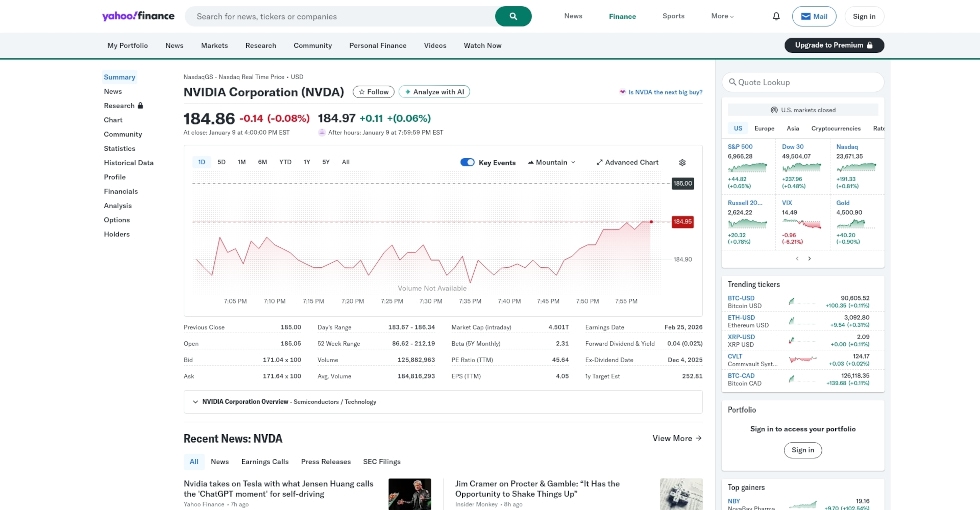Select the 5D chart range
Image resolution: width=980 pixels, height=510 pixels.
point(221,162)
